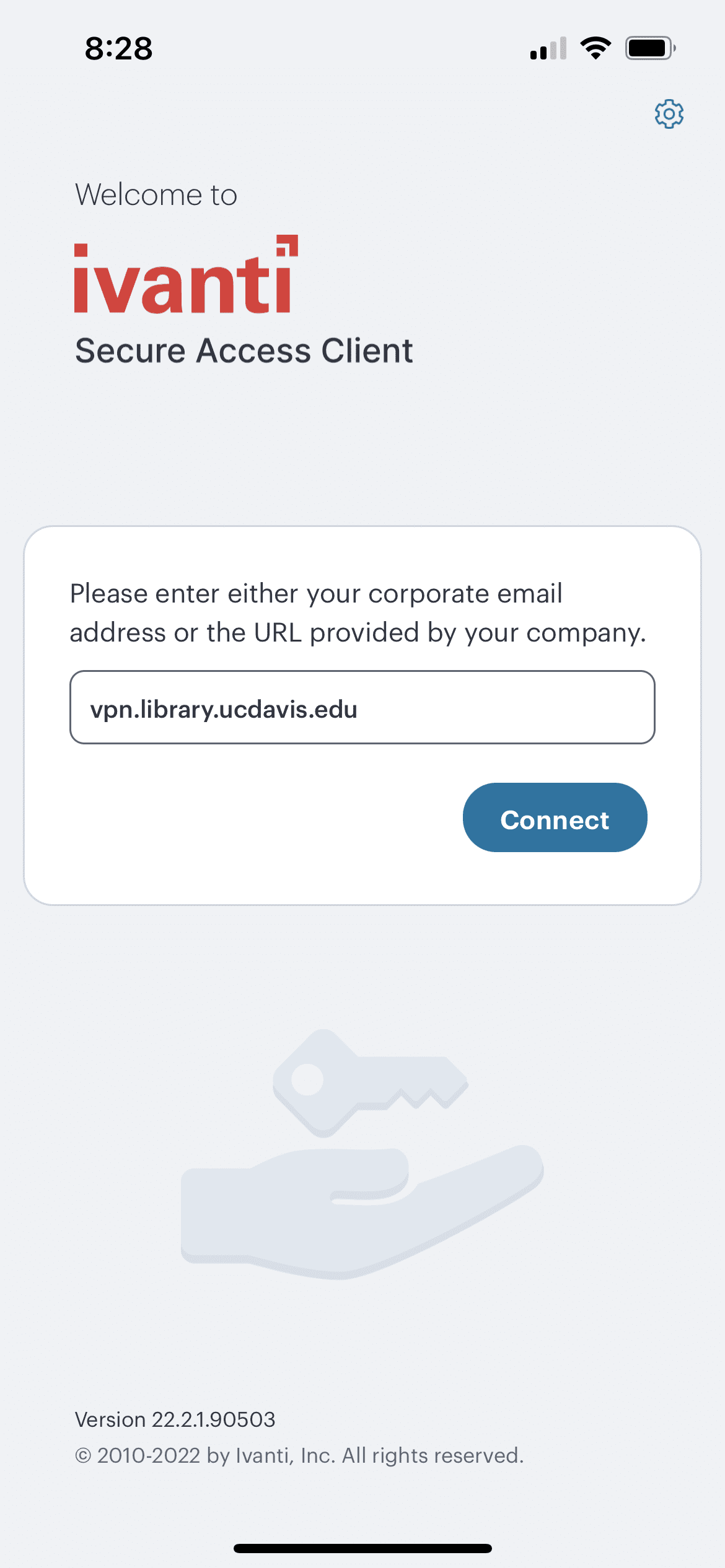This screenshot has height=1568, width=725.
Task: Tap blank space right of ivanti logo
Action: [x=496, y=279]
